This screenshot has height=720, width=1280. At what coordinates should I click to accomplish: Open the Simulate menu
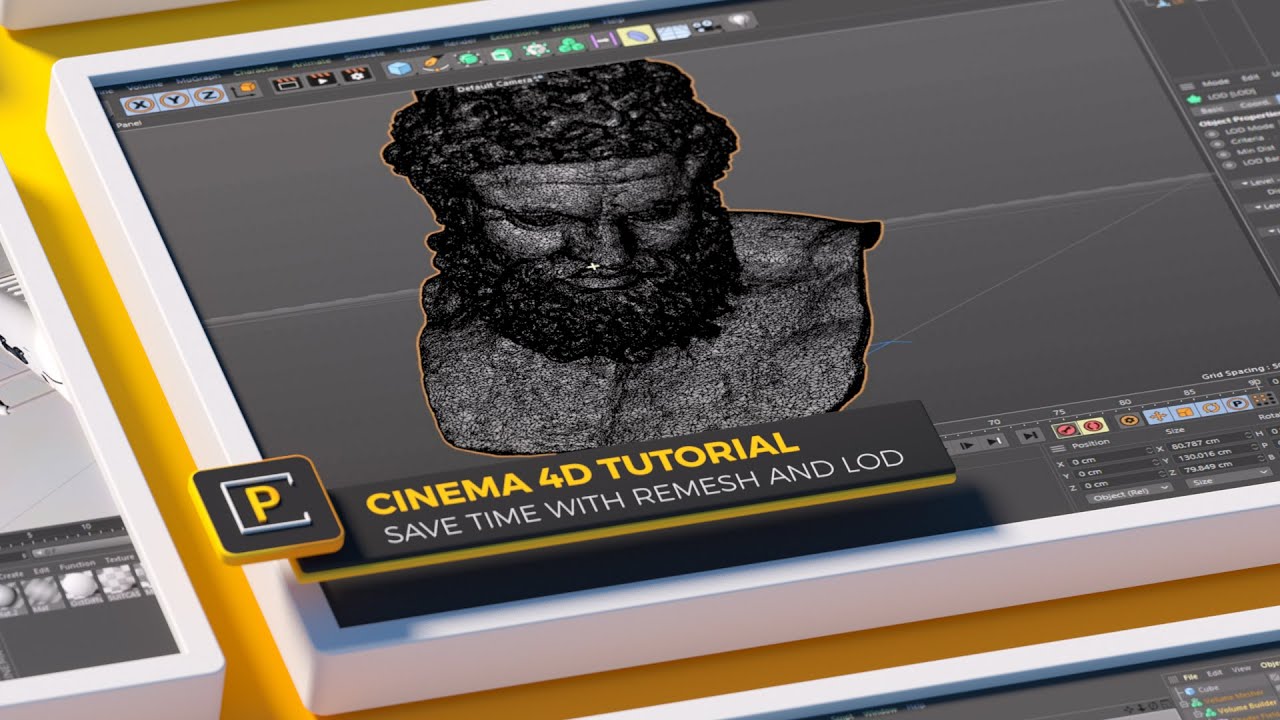pos(364,56)
